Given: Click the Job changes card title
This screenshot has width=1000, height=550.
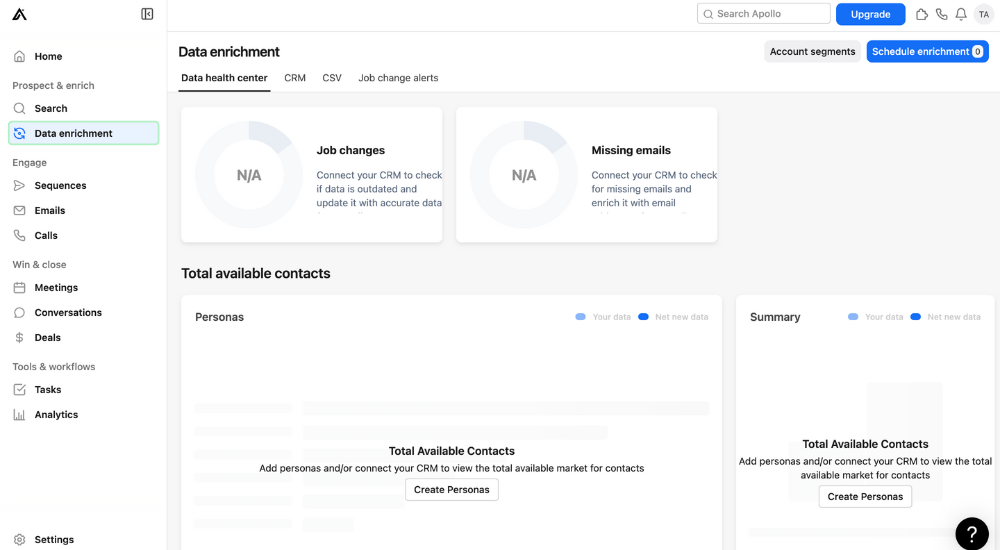Looking at the screenshot, I should (351, 151).
